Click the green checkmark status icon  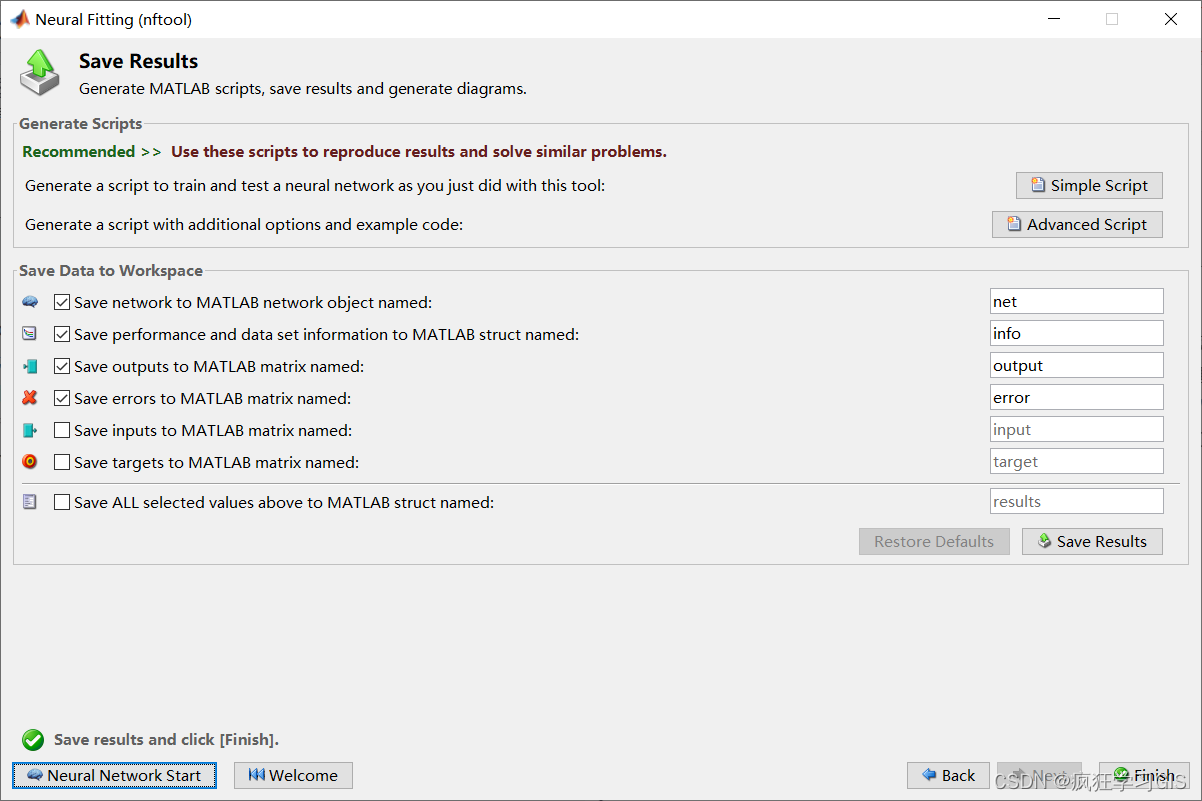(x=33, y=740)
